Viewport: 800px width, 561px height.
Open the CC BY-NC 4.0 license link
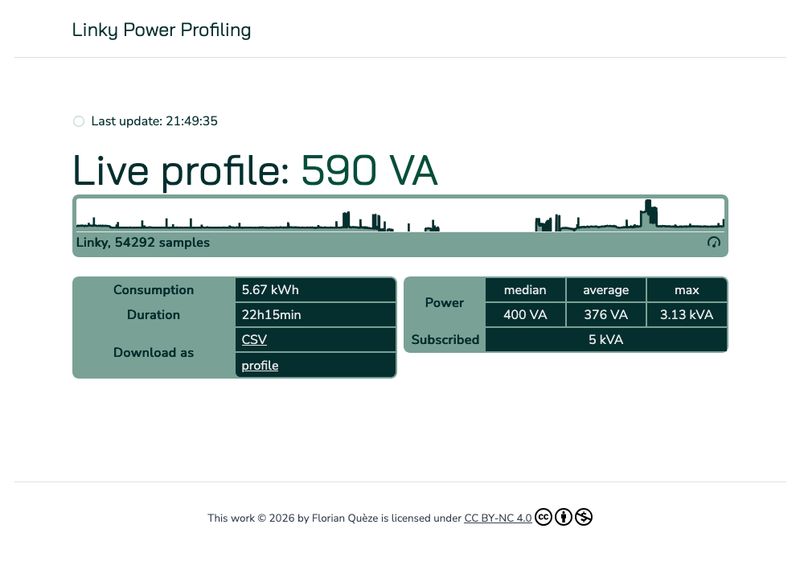[x=497, y=518]
